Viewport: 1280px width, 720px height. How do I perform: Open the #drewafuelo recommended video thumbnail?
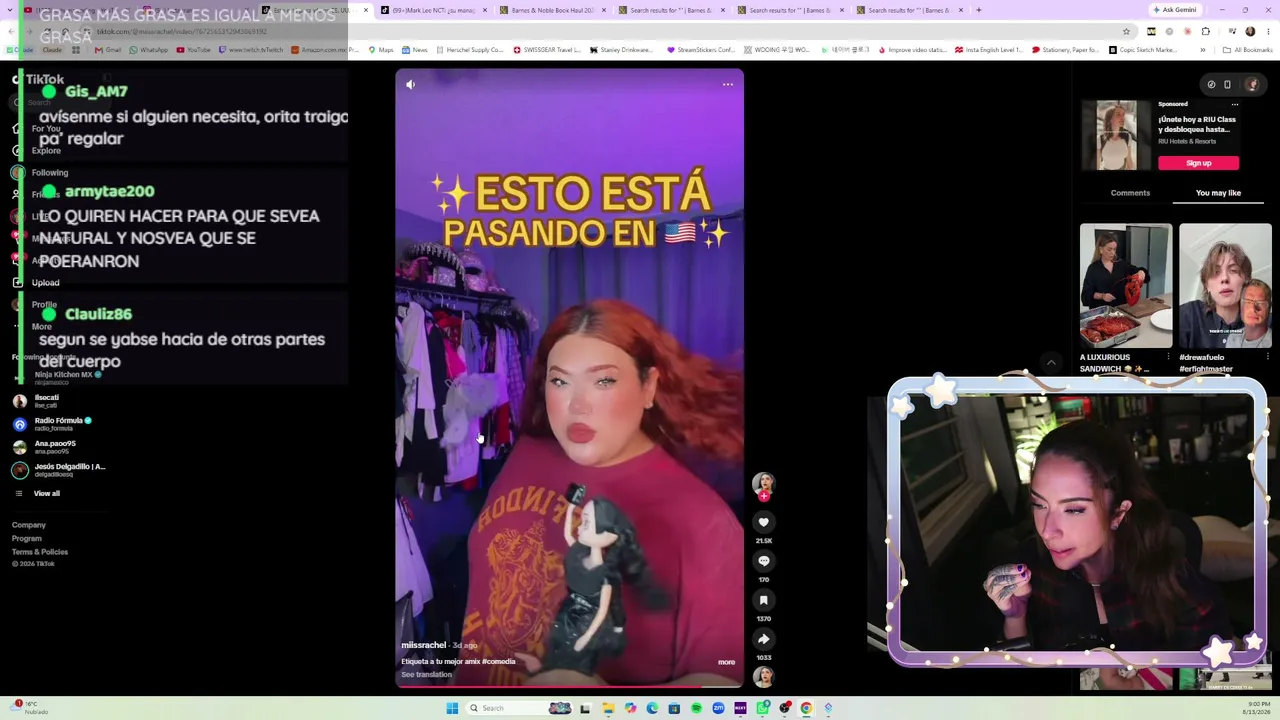(1225, 285)
